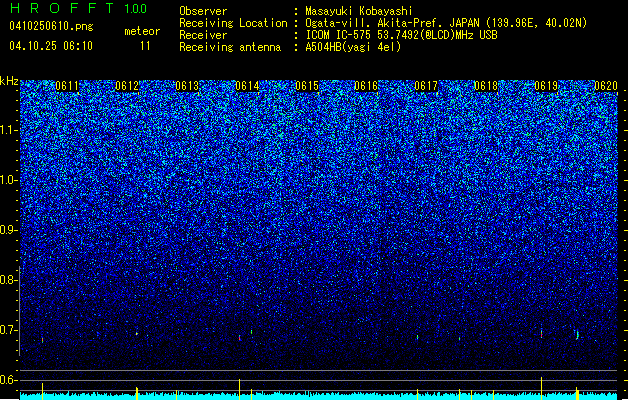Click frequency axis label 0.6
The height and width of the screenshot is (400, 629).
pyautogui.click(x=8, y=380)
